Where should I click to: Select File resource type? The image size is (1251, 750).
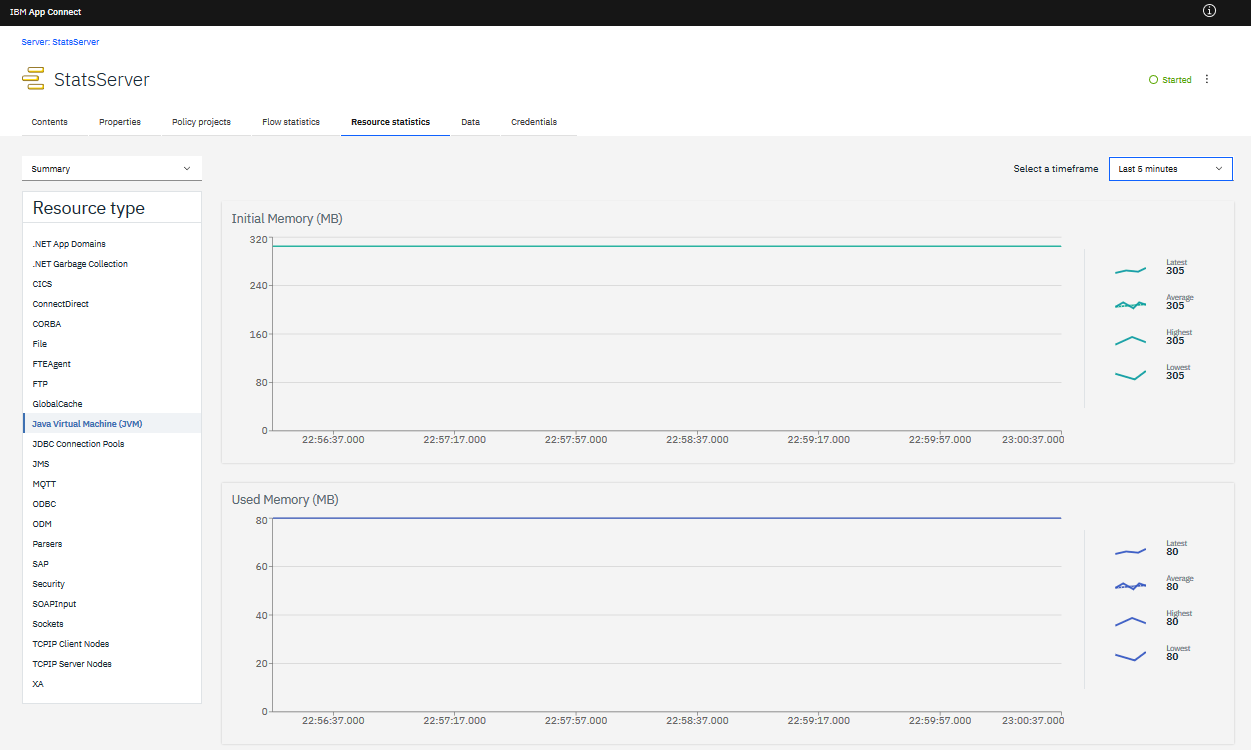pyautogui.click(x=112, y=344)
